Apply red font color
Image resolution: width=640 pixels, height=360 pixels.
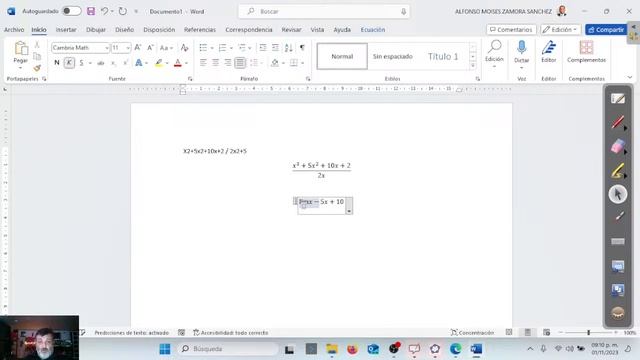pyautogui.click(x=178, y=63)
